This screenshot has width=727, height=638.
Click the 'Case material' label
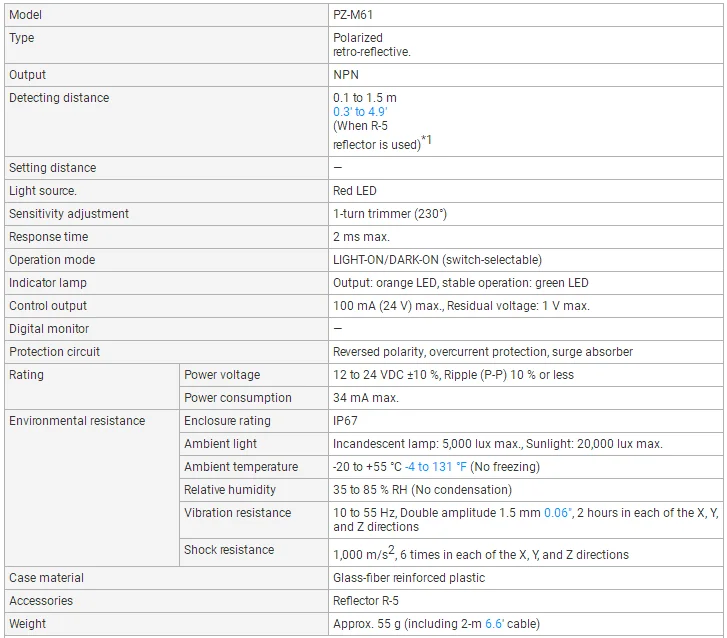click(x=46, y=578)
